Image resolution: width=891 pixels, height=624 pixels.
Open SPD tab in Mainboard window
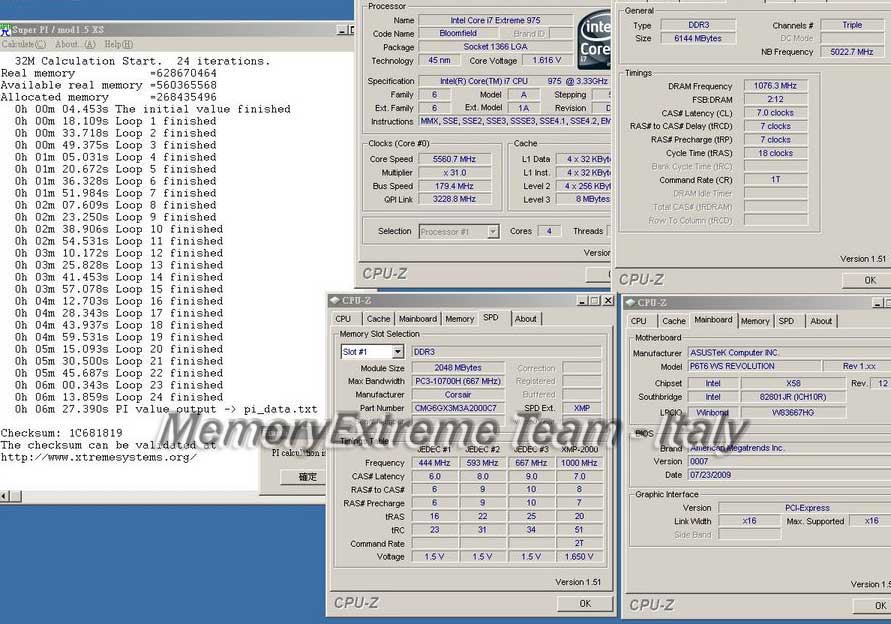click(786, 321)
